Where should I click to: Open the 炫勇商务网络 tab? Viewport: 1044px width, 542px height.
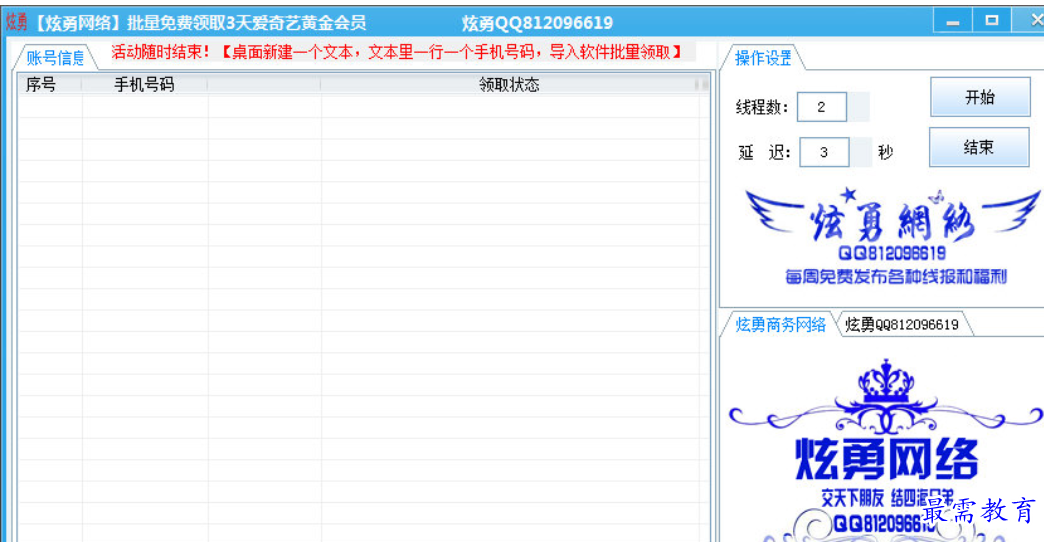[780, 324]
